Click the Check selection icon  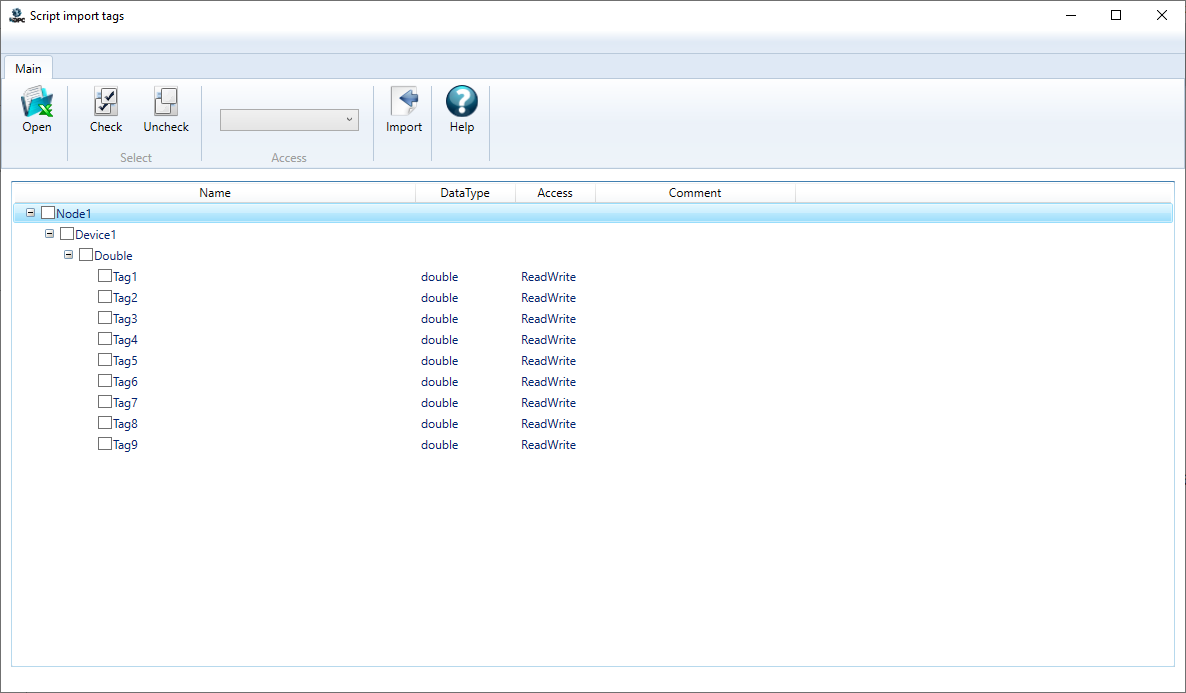point(106,101)
